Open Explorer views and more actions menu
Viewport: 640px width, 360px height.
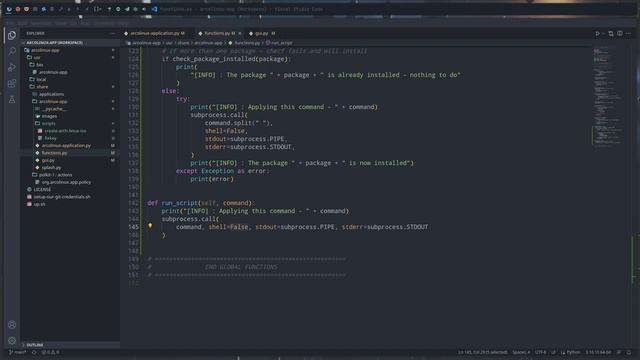point(112,33)
